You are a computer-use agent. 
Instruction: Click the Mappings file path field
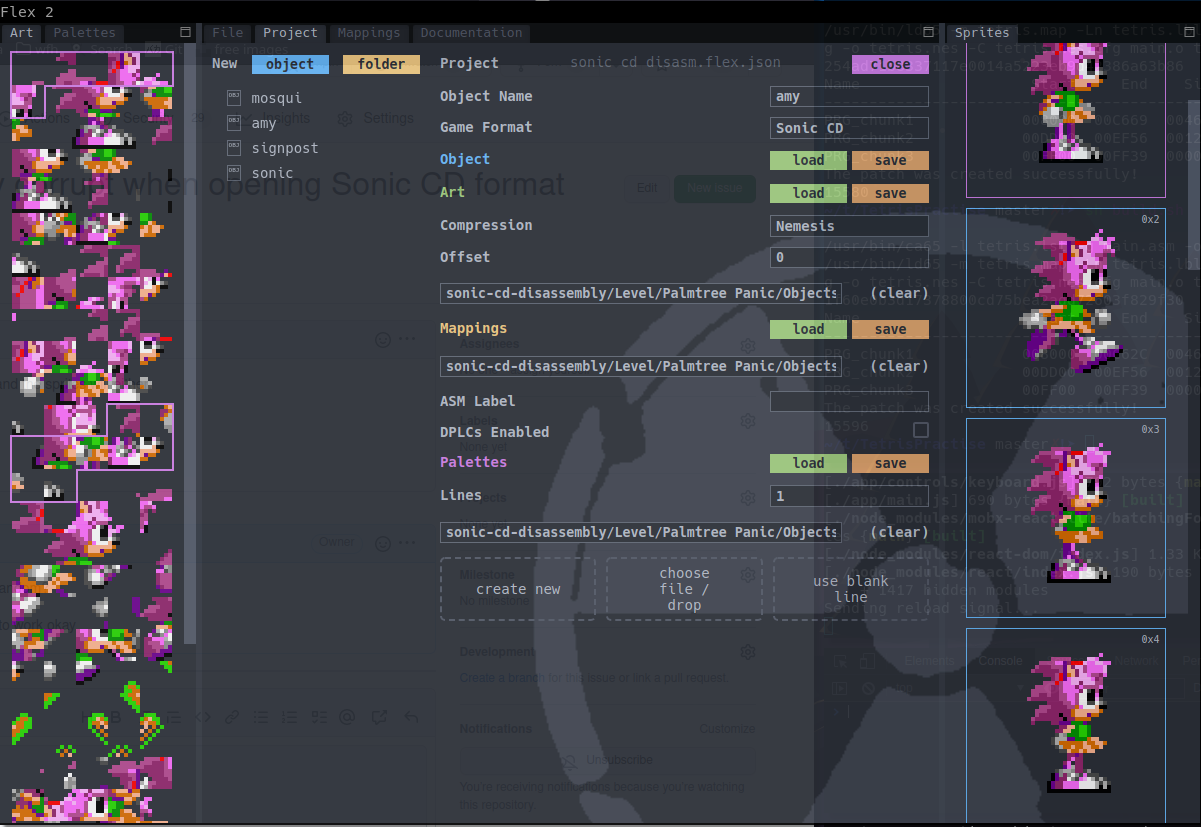[x=641, y=366]
